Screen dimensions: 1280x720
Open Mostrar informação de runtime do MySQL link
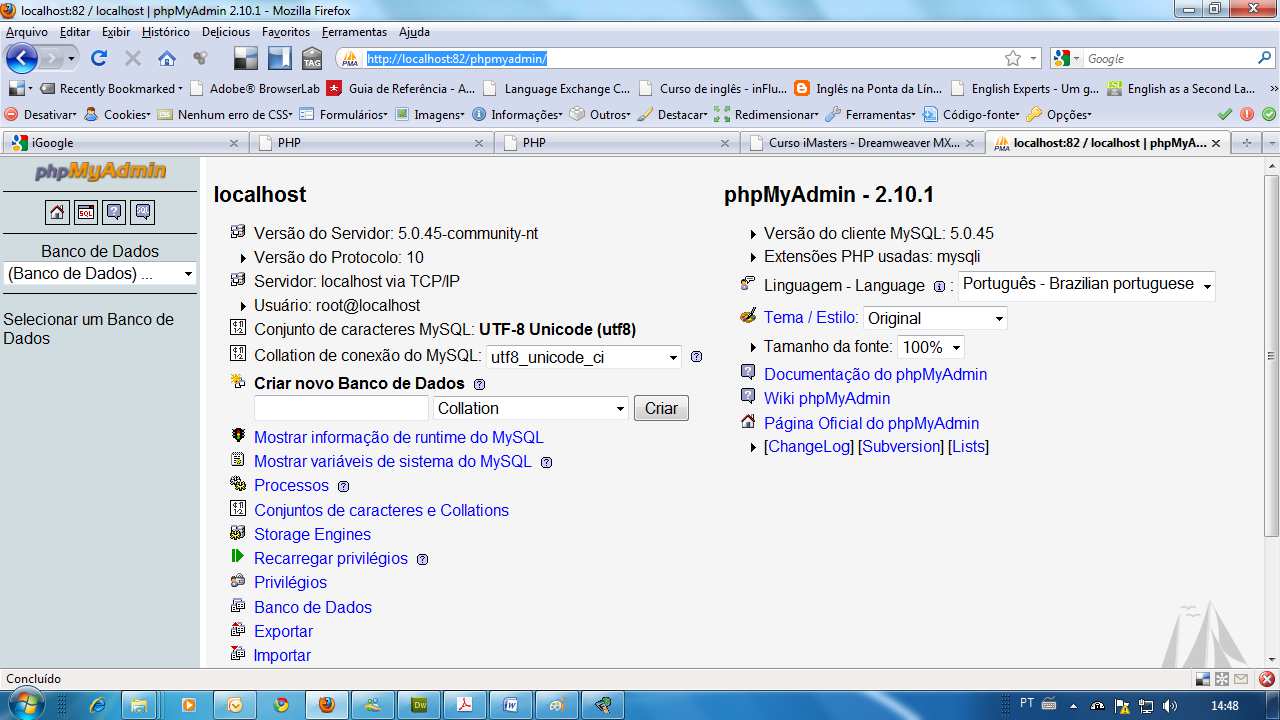pos(399,437)
